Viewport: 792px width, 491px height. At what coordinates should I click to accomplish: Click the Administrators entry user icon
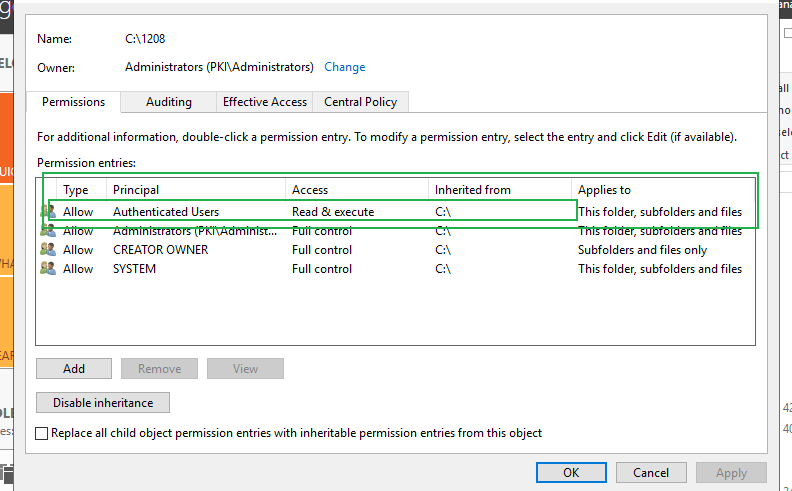[x=48, y=231]
